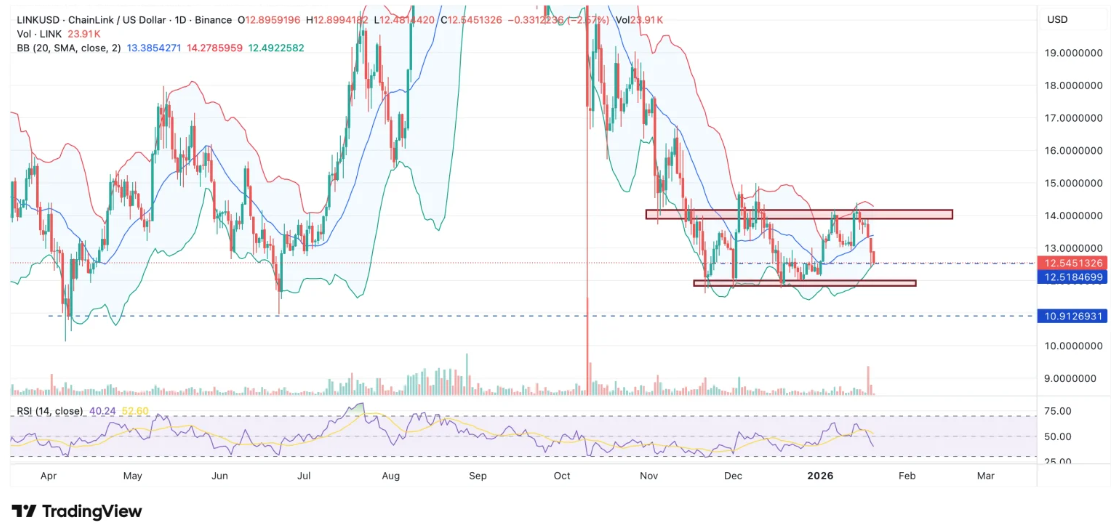The image size is (1115, 532).
Task: Select the upper red resistance rectangle near 14.00
Action: [x=798, y=214]
